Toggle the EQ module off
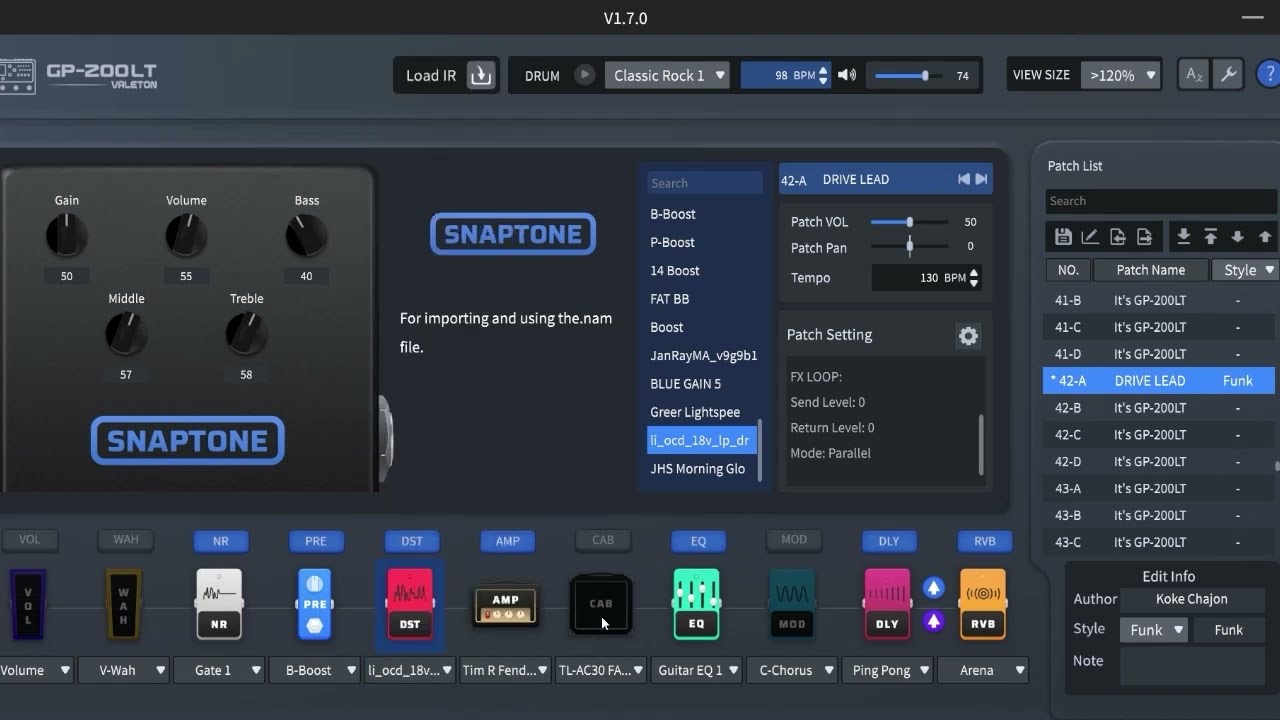 click(698, 541)
